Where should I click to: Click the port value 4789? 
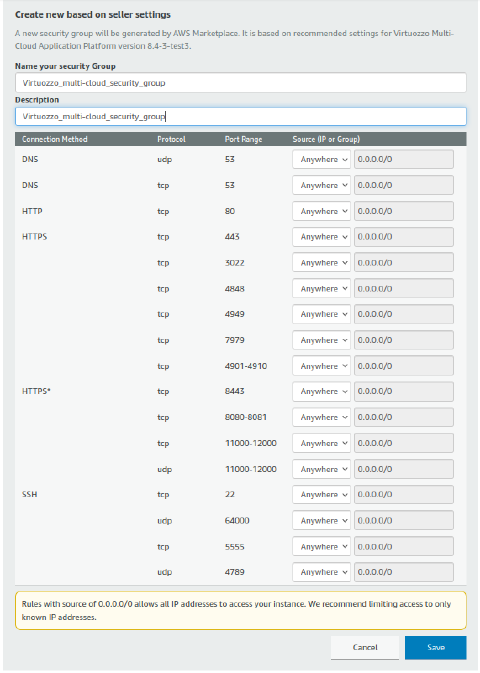(234, 572)
